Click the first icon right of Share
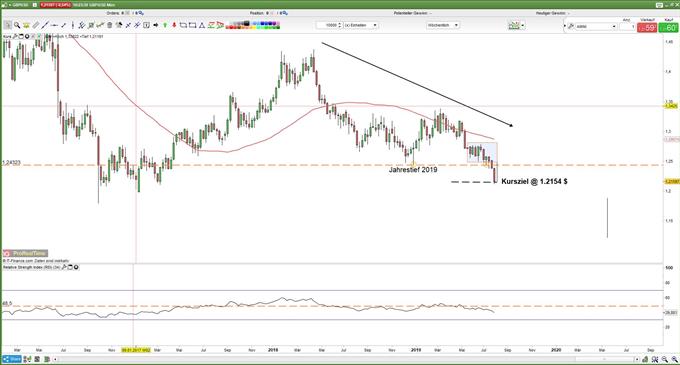 tap(27, 359)
